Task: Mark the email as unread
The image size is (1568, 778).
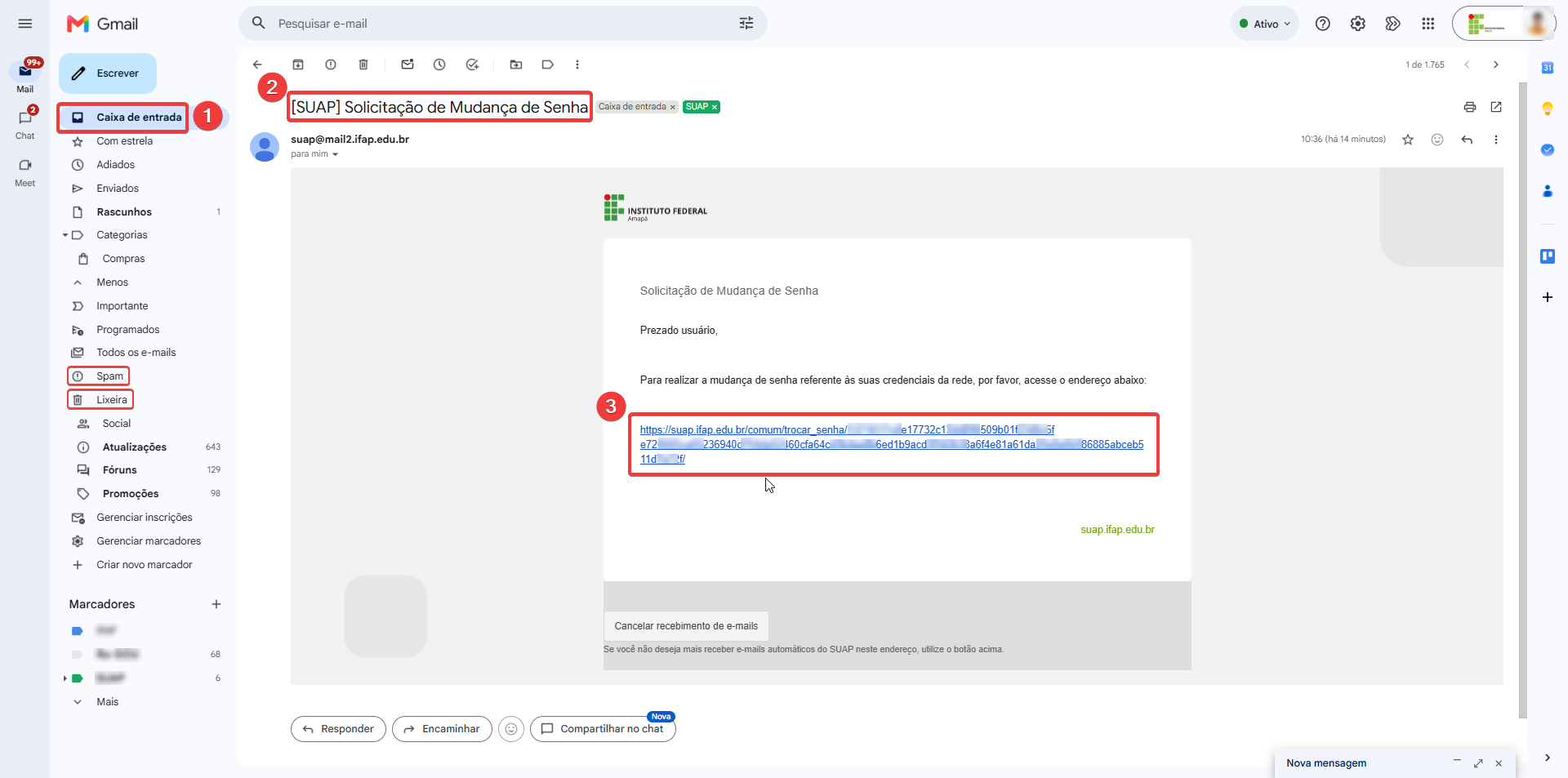Action: pyautogui.click(x=408, y=64)
